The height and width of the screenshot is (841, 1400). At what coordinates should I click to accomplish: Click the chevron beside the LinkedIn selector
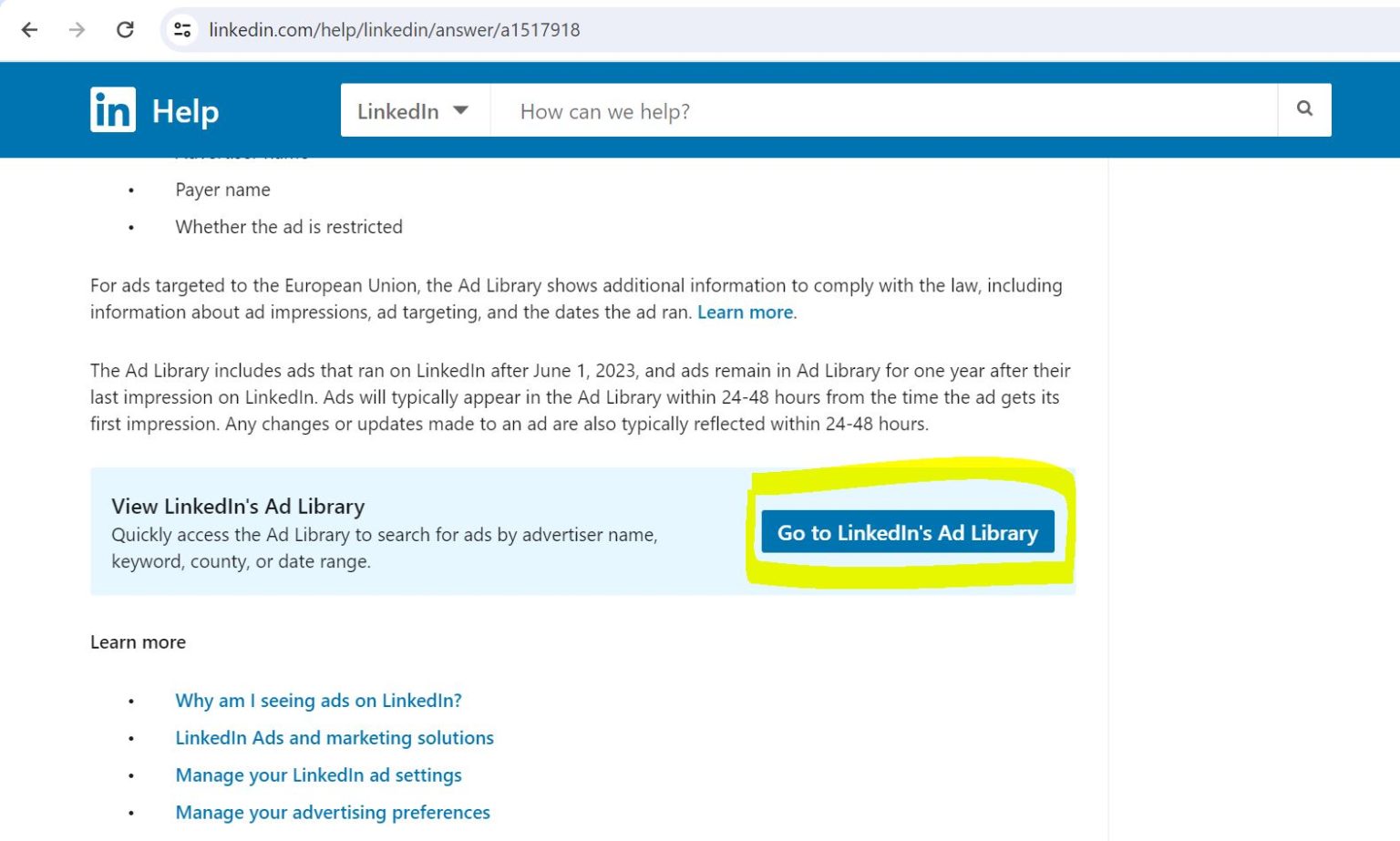[462, 110]
